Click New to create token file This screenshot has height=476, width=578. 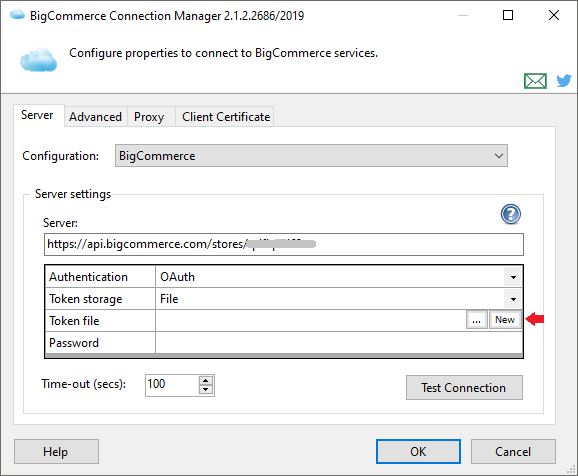[x=505, y=320]
